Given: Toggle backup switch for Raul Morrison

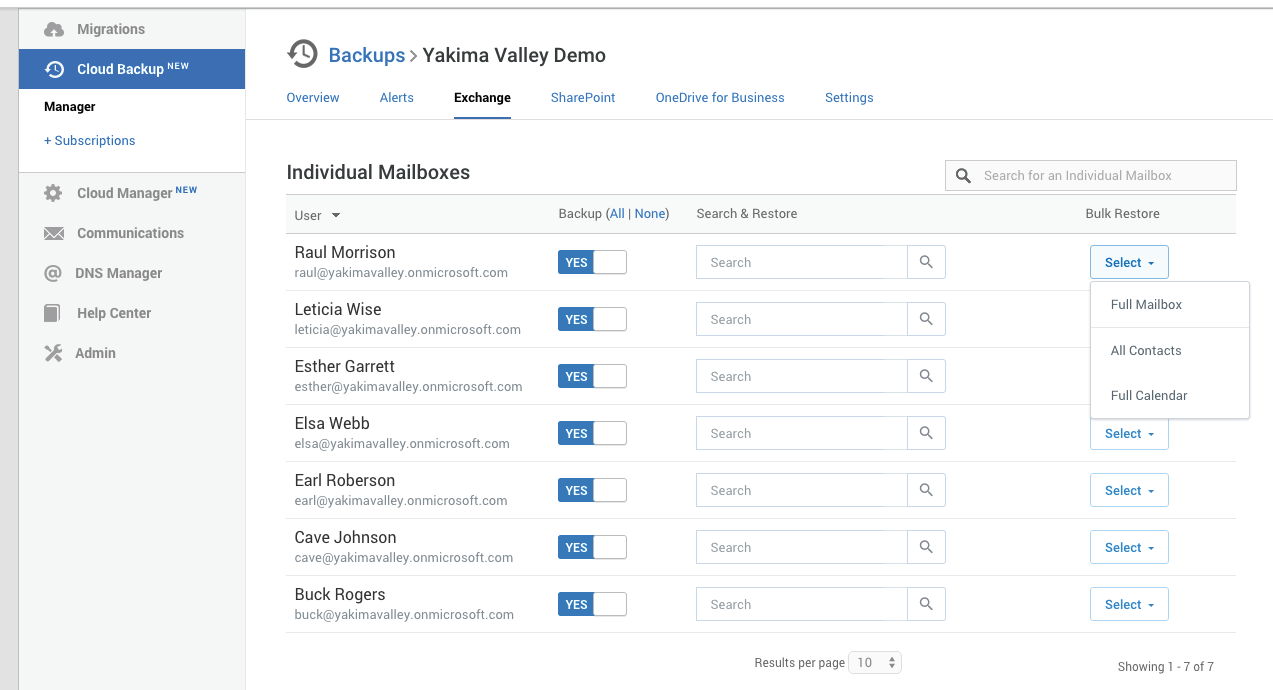Looking at the screenshot, I should tap(592, 262).
